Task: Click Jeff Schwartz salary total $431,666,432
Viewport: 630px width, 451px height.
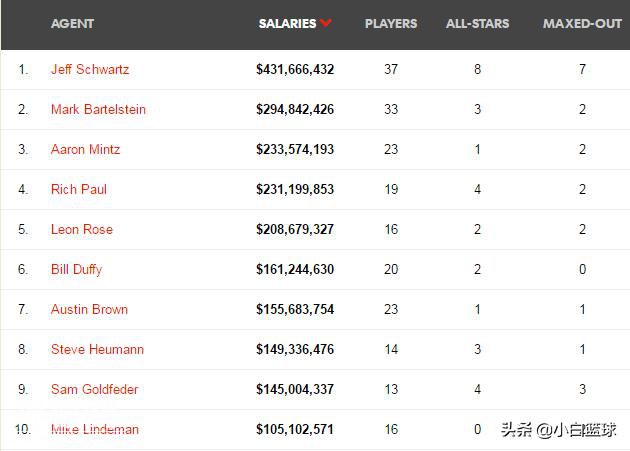Action: [x=295, y=70]
